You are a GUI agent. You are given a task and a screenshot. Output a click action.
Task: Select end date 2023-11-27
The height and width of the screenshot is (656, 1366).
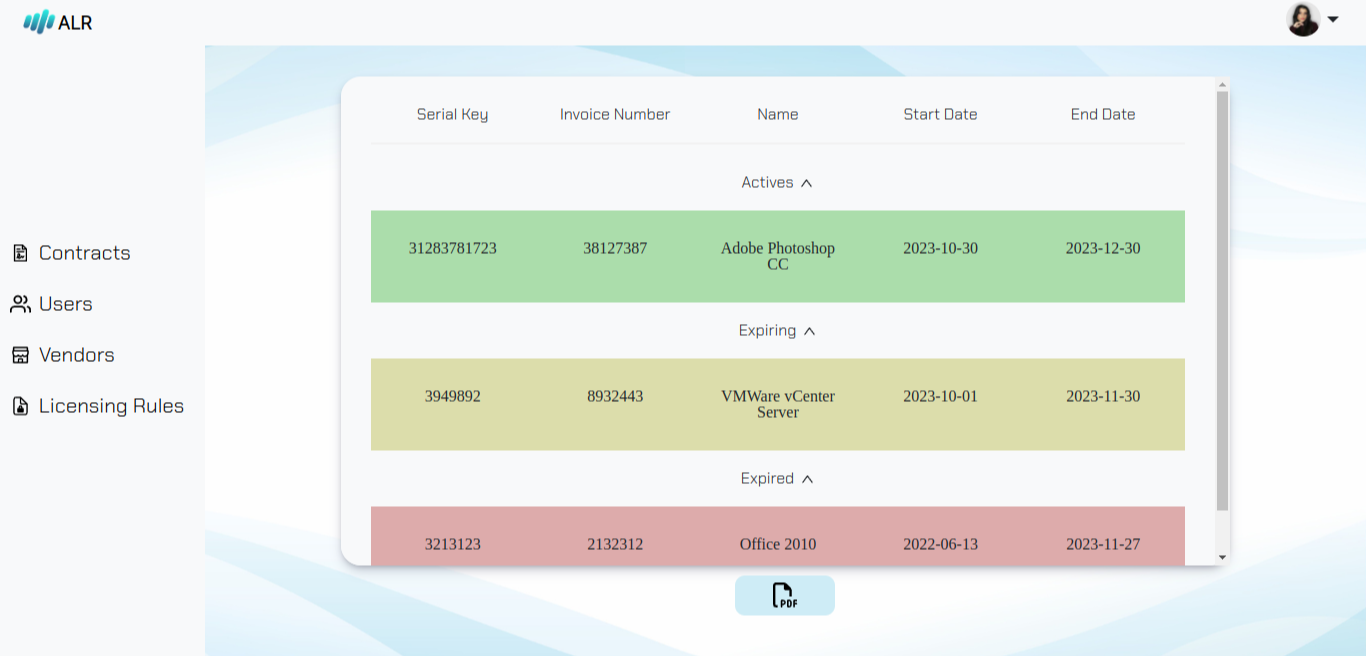tap(1103, 544)
